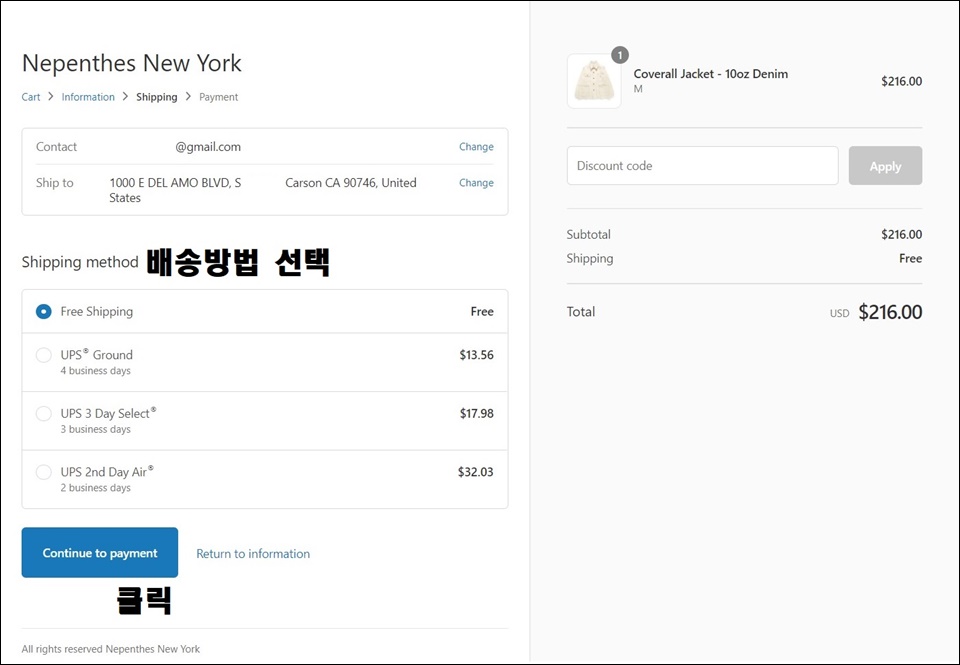Screen dimensions: 960x665
Task: Click the Nepenthes New York store title
Action: 132,63
